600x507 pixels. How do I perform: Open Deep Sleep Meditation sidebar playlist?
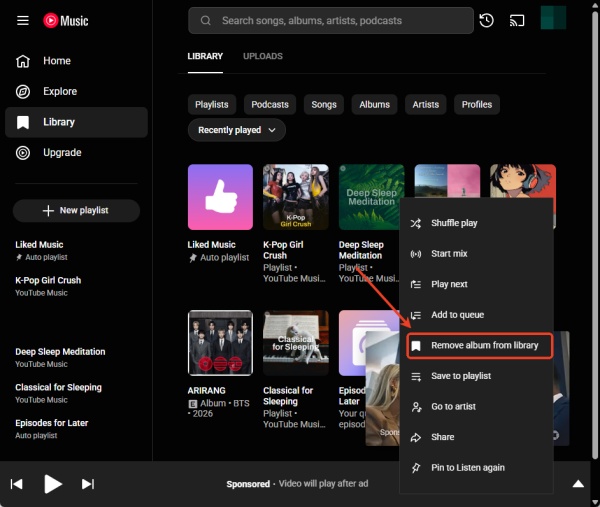click(x=77, y=358)
